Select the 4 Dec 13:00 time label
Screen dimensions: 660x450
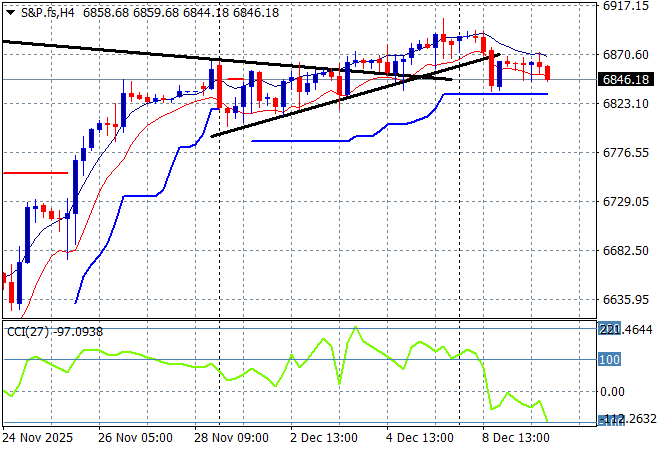pyautogui.click(x=420, y=438)
